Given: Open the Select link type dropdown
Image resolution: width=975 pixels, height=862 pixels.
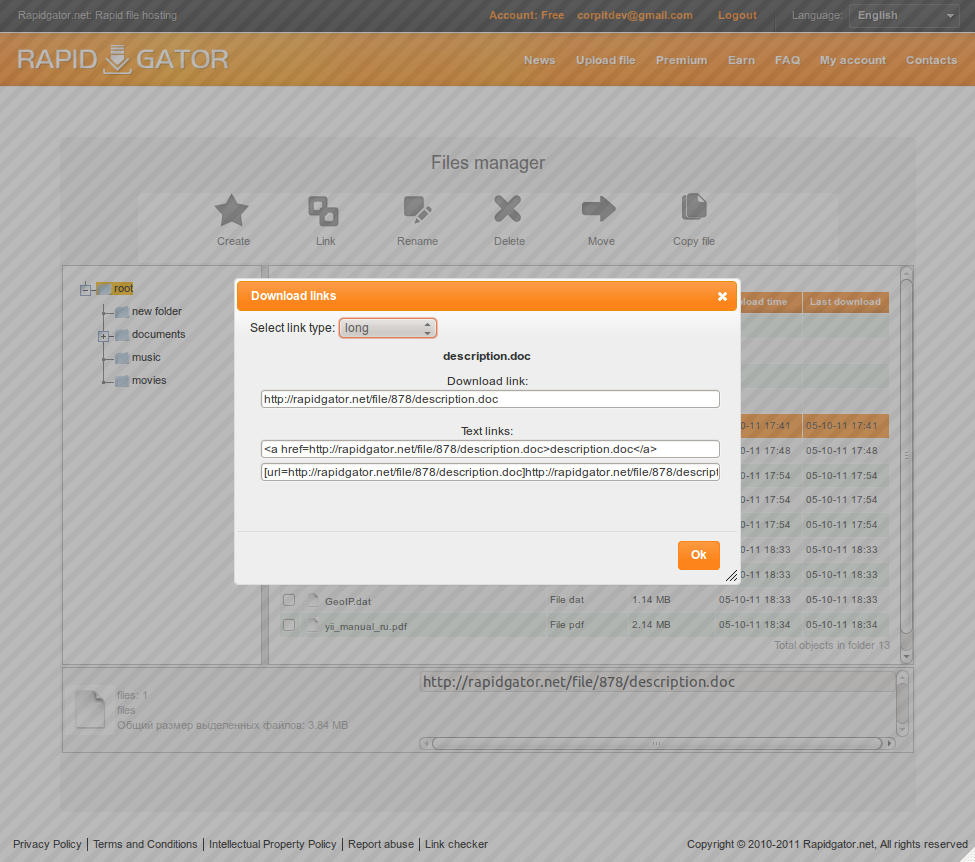Looking at the screenshot, I should (x=387, y=328).
